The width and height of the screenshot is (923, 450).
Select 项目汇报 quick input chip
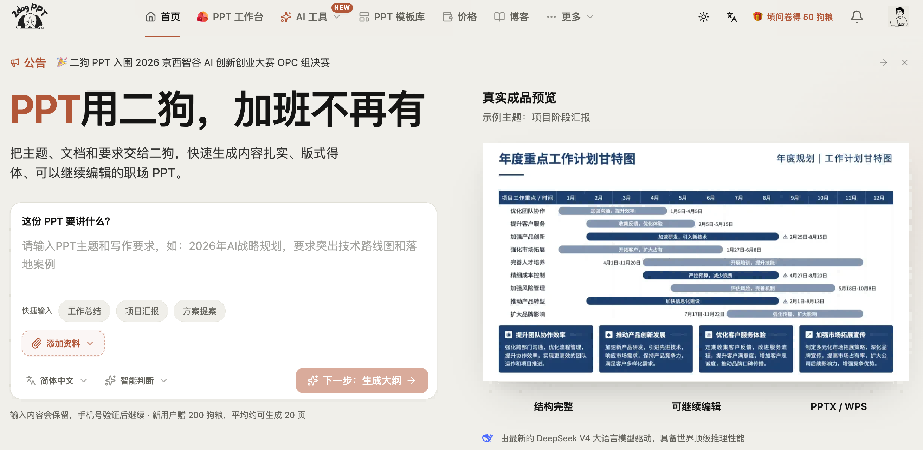(142, 311)
